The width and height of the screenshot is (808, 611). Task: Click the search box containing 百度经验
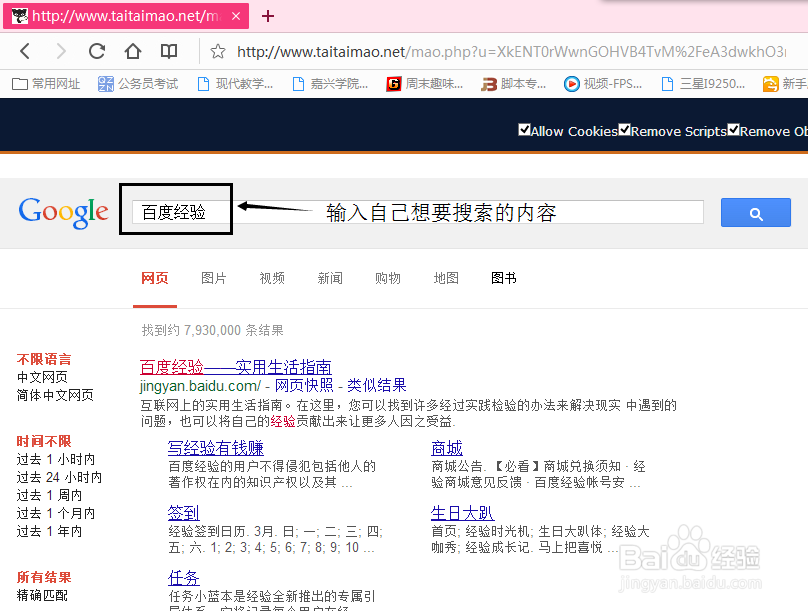point(417,212)
